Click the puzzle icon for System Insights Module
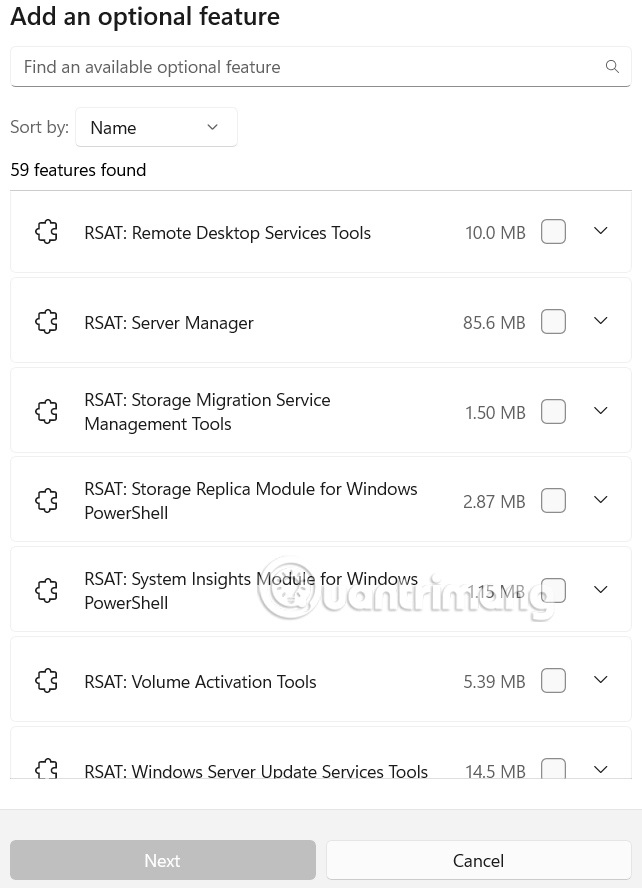 pos(46,590)
